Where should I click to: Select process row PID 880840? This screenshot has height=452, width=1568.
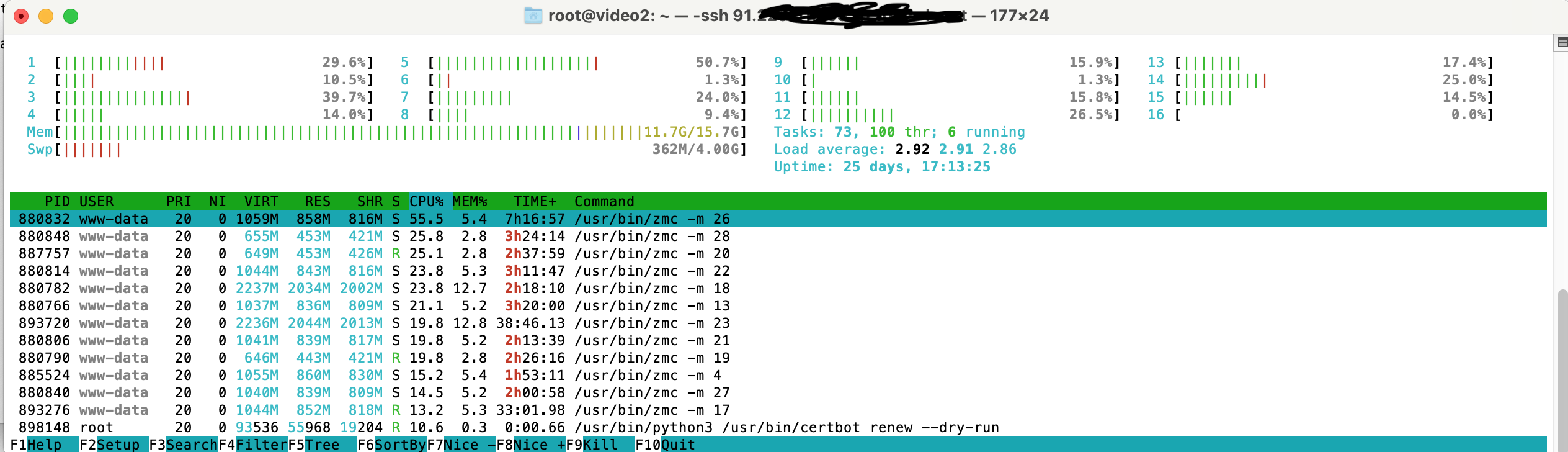[x=778, y=392]
